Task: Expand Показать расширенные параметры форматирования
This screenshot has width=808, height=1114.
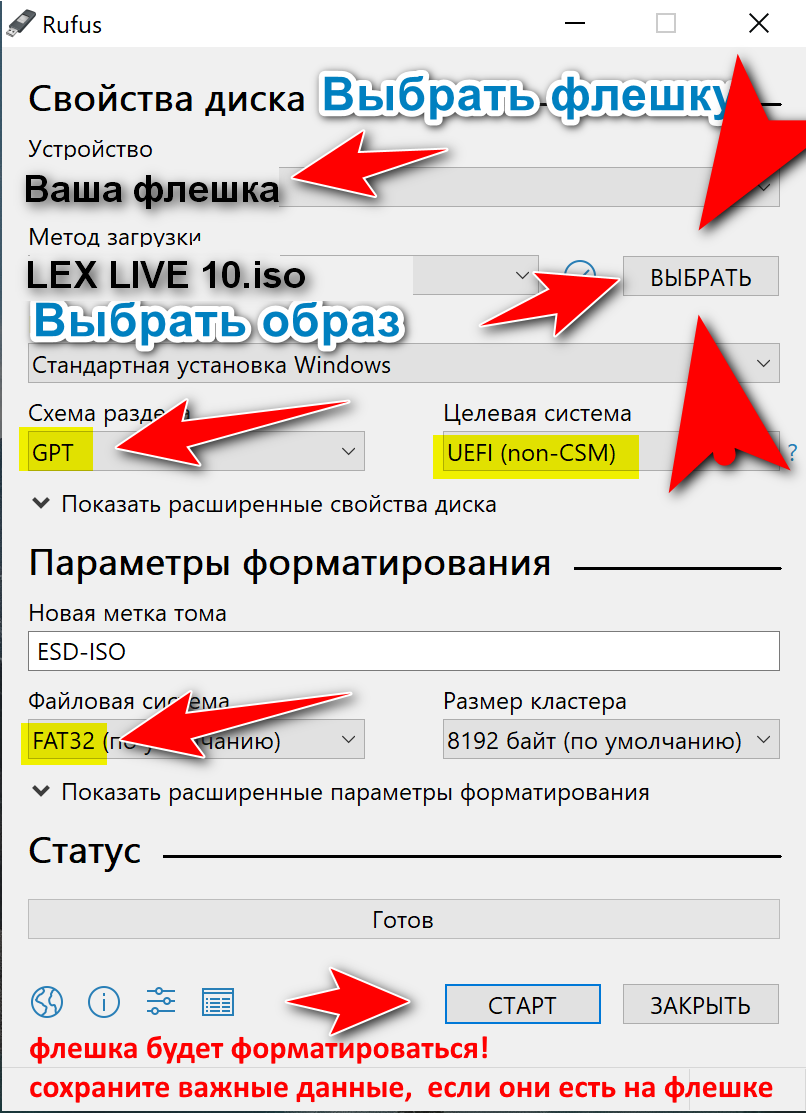Action: click(x=341, y=792)
